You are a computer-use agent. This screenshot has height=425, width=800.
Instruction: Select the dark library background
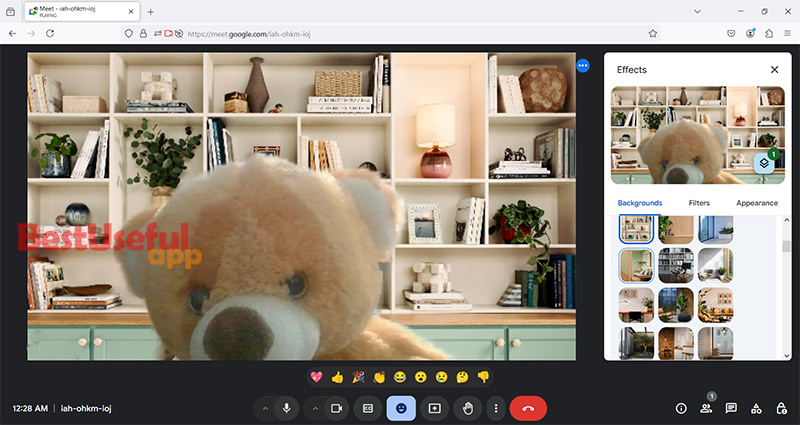(x=676, y=265)
